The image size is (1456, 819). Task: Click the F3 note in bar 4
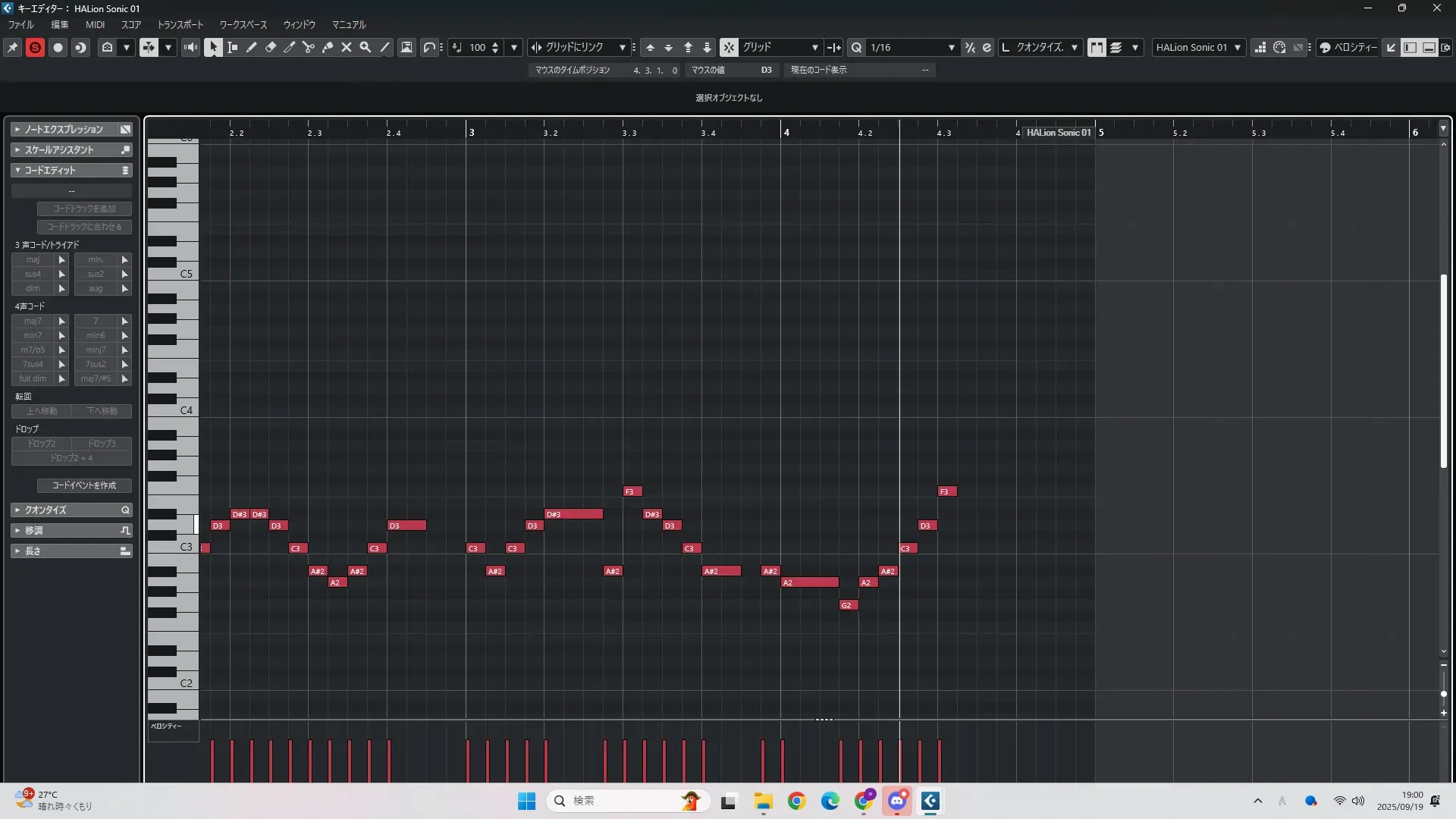click(946, 491)
